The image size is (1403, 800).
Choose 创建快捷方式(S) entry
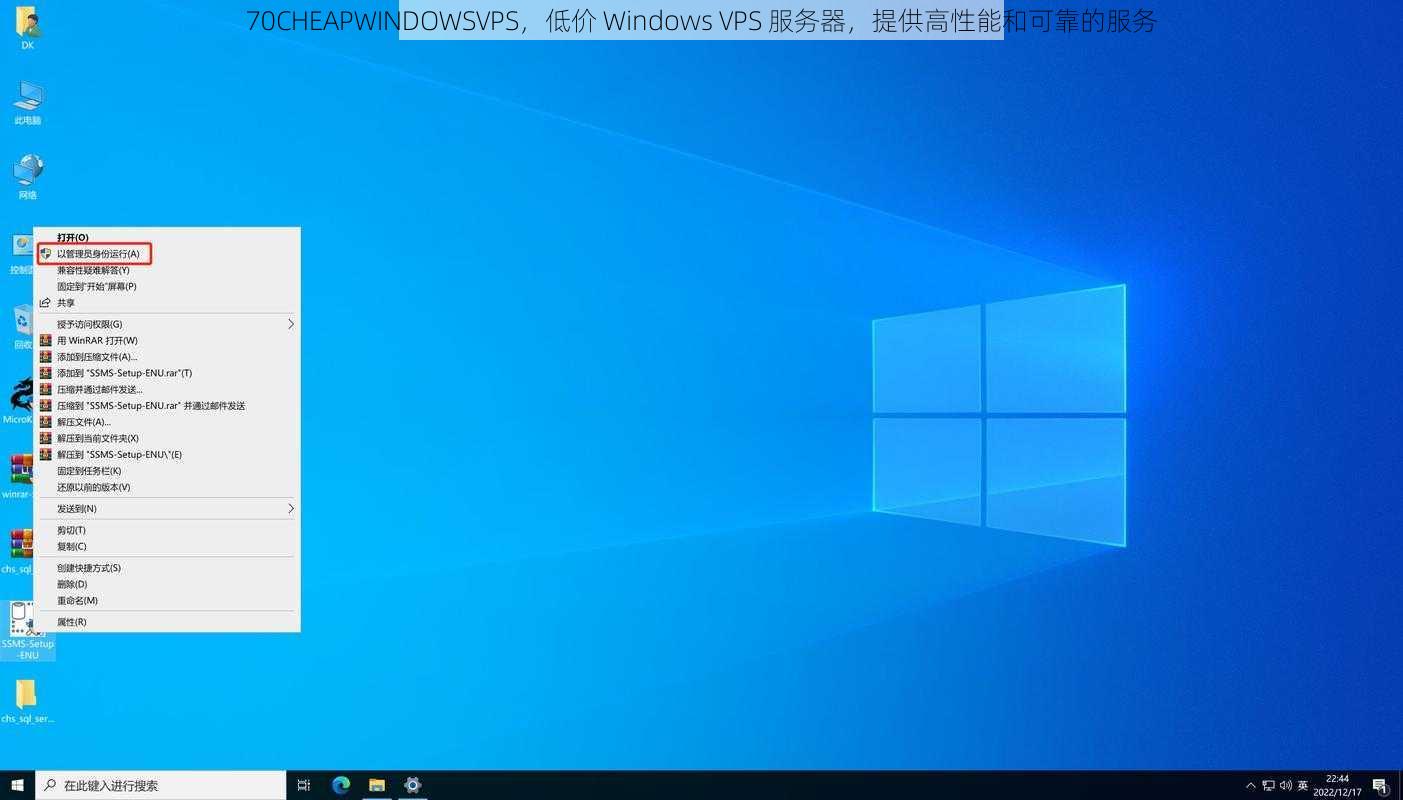pyautogui.click(x=167, y=568)
